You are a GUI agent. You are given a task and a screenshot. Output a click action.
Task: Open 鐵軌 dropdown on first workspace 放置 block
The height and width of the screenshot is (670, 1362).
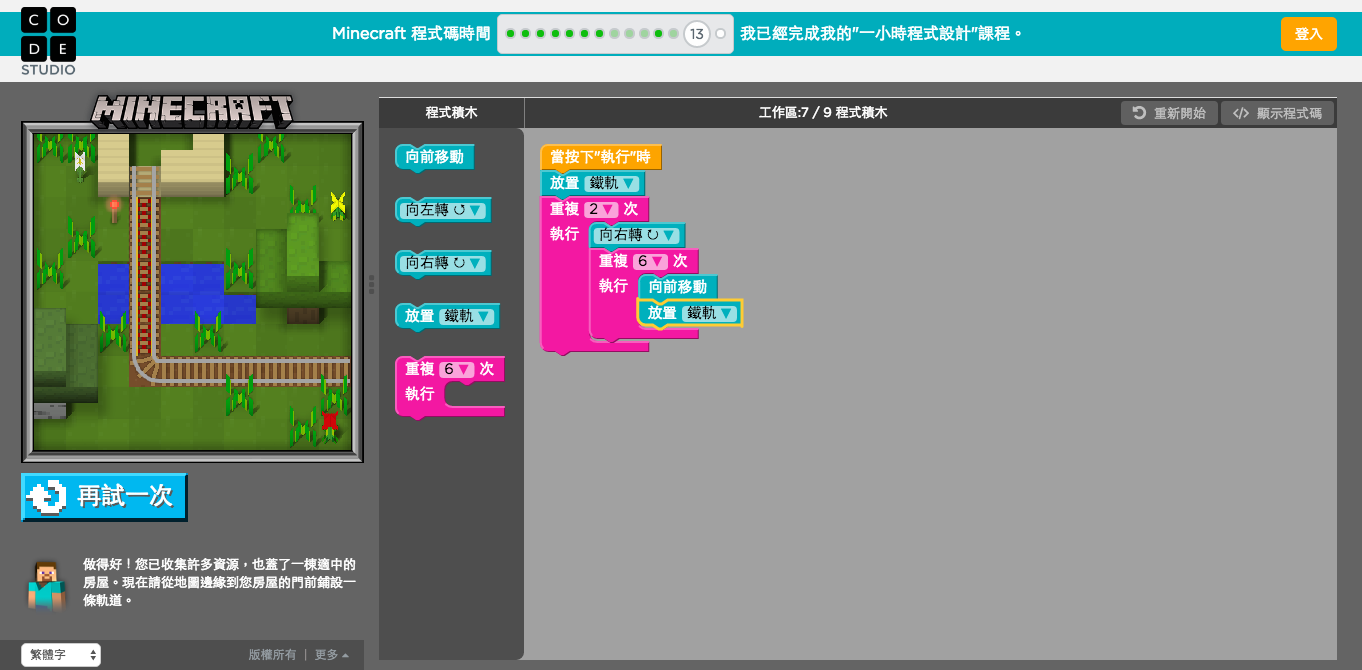pyautogui.click(x=612, y=183)
